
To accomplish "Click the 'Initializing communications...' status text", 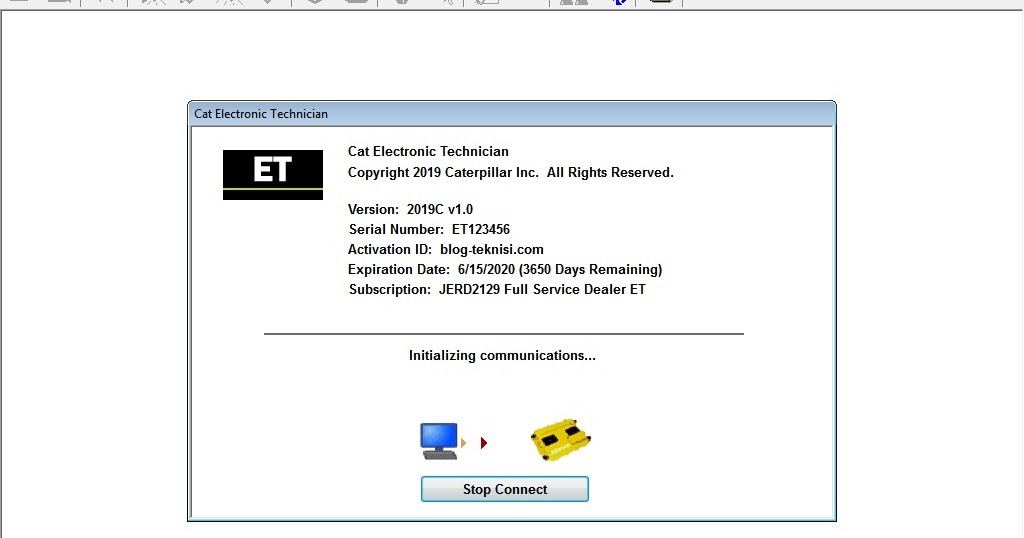I will point(502,356).
